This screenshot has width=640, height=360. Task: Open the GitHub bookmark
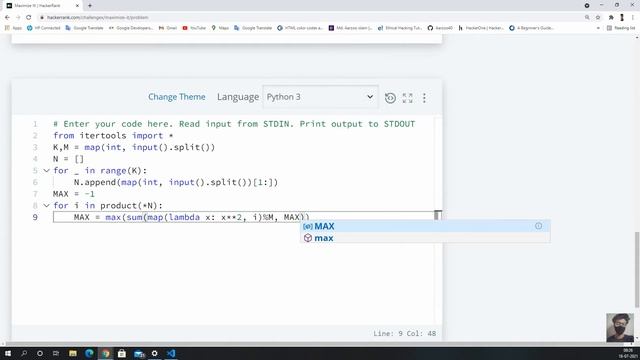[440, 28]
